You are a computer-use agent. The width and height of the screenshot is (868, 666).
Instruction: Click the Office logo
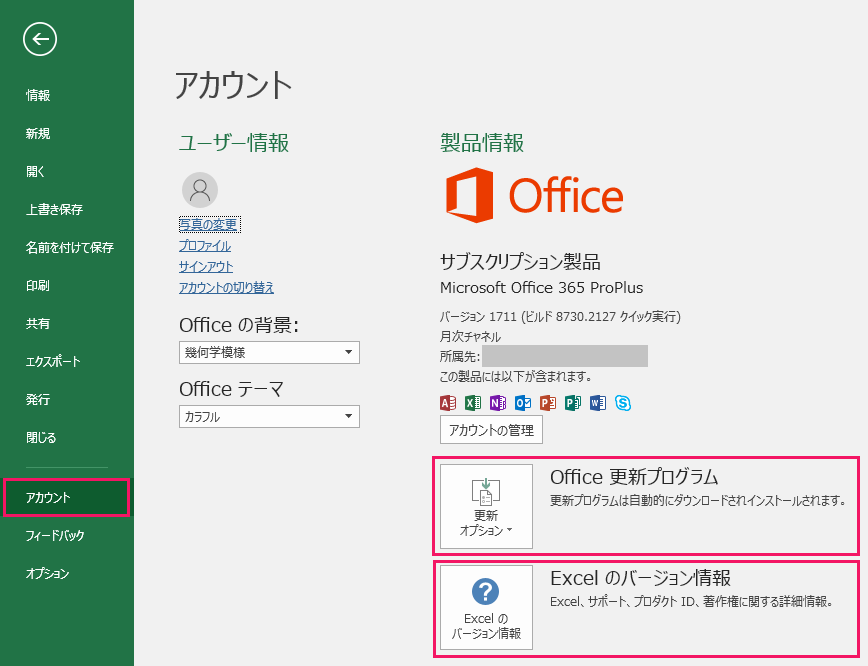click(x=534, y=195)
